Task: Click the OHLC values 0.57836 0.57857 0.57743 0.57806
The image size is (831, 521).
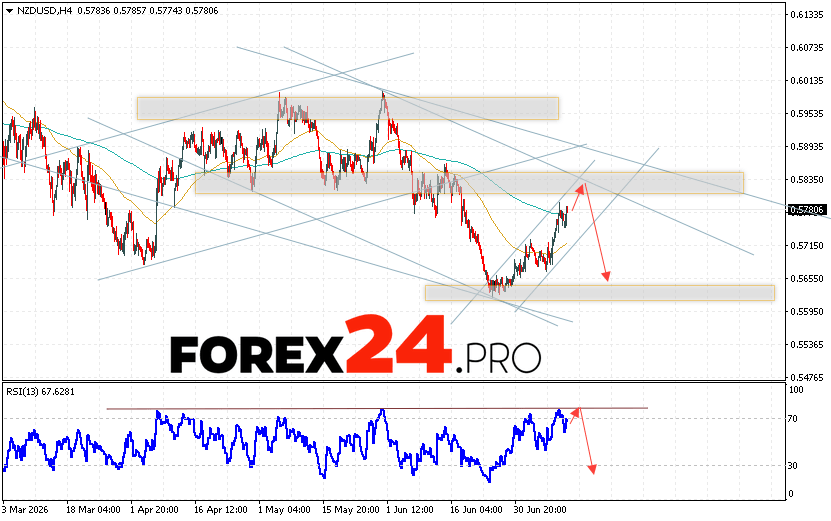Action: click(x=148, y=11)
